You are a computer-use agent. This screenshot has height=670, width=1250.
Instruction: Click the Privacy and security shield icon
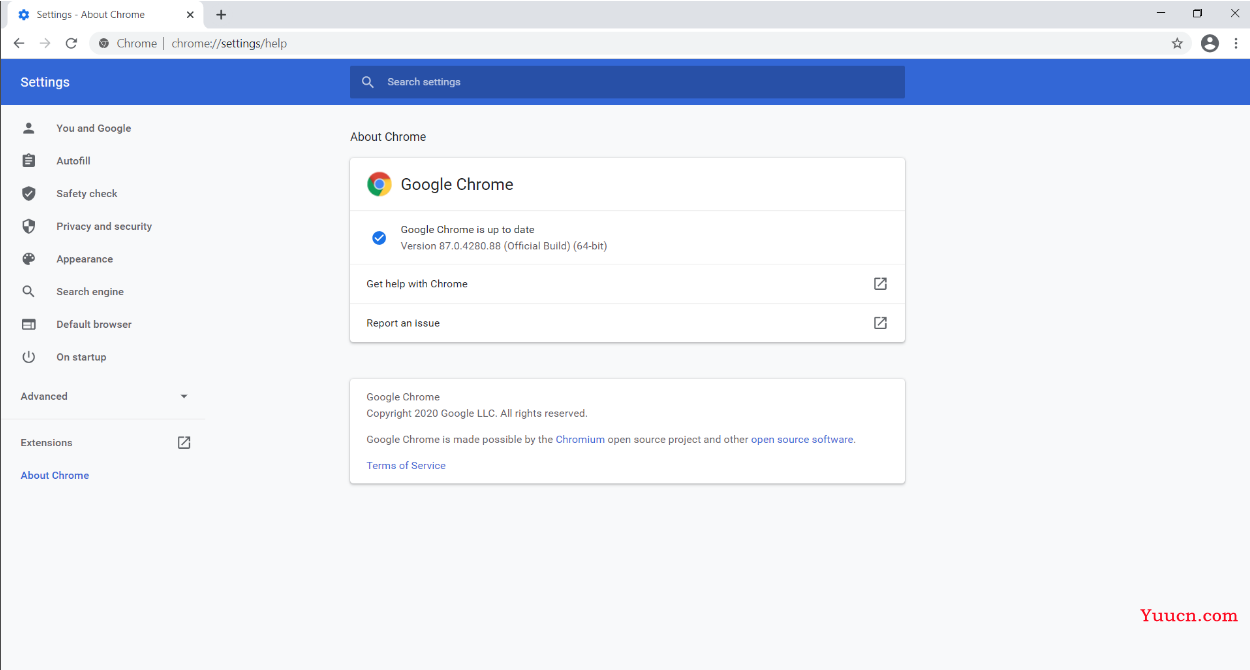click(29, 226)
